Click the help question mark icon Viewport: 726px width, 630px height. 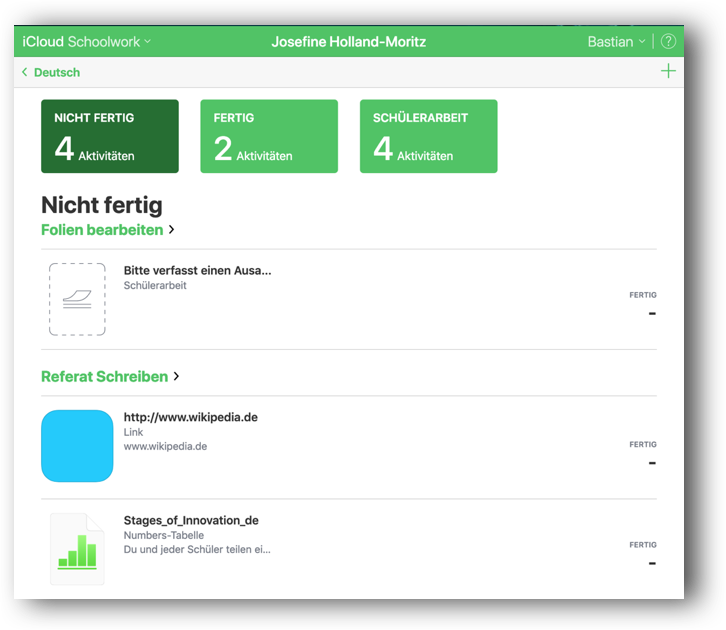tap(668, 42)
